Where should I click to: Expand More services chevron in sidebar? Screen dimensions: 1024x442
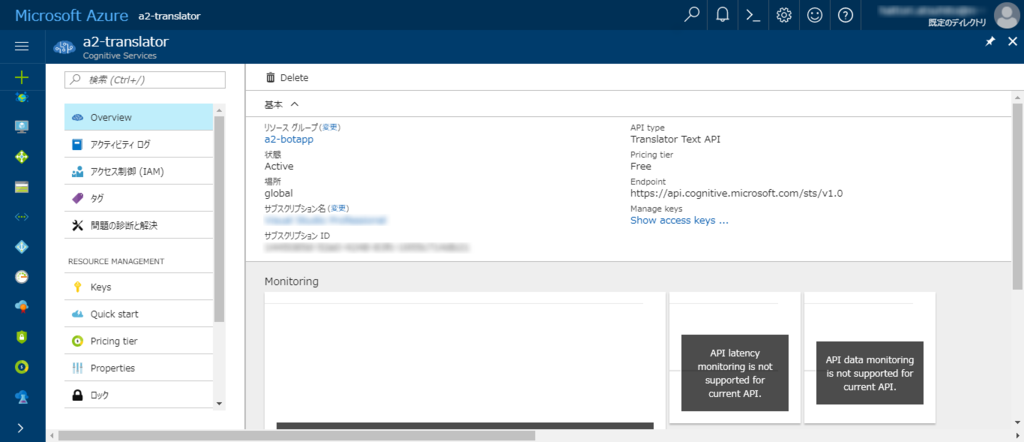click(22, 428)
